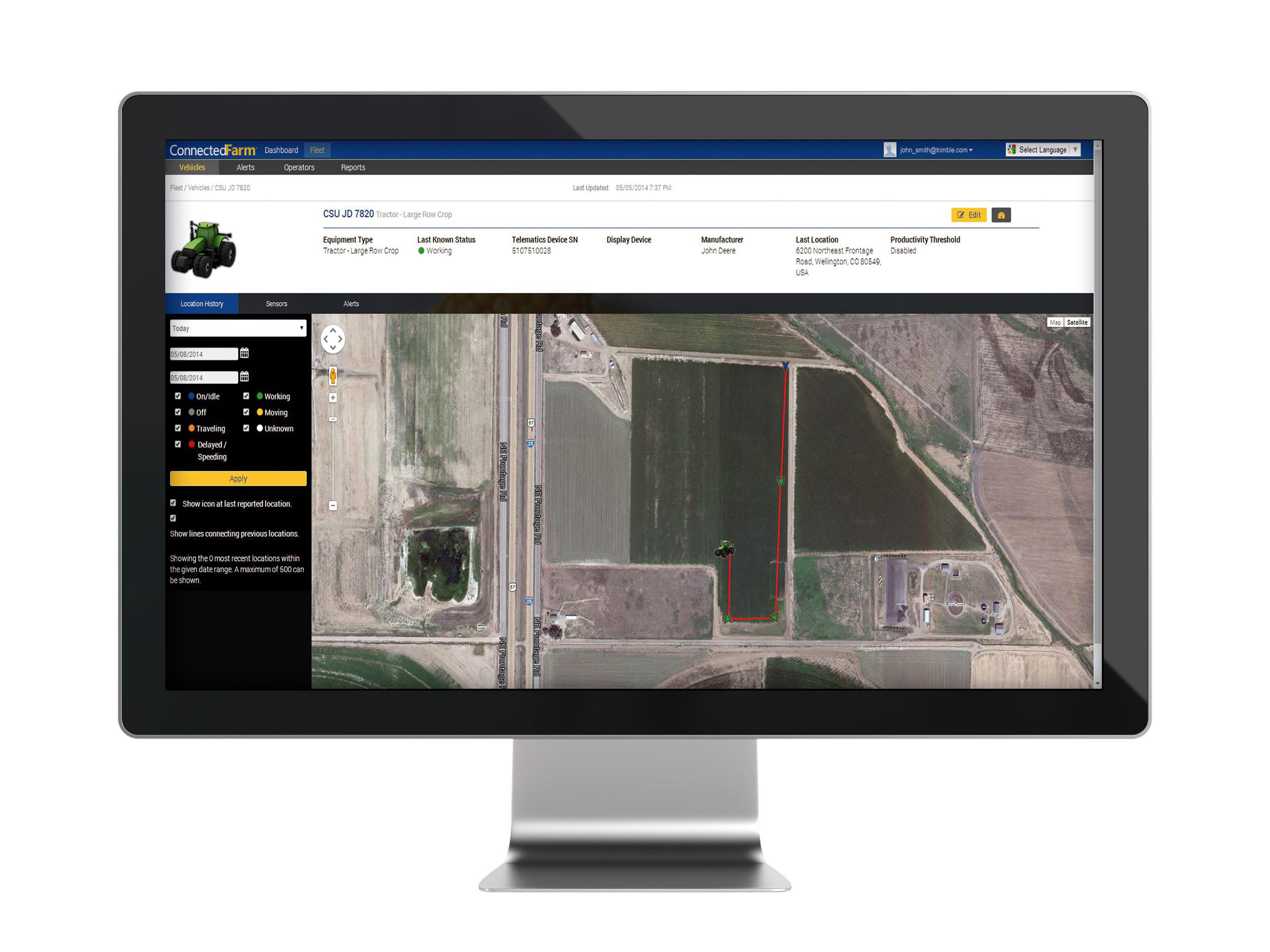Toggle the Traveling status checkbox
The image size is (1270, 952).
(x=178, y=428)
